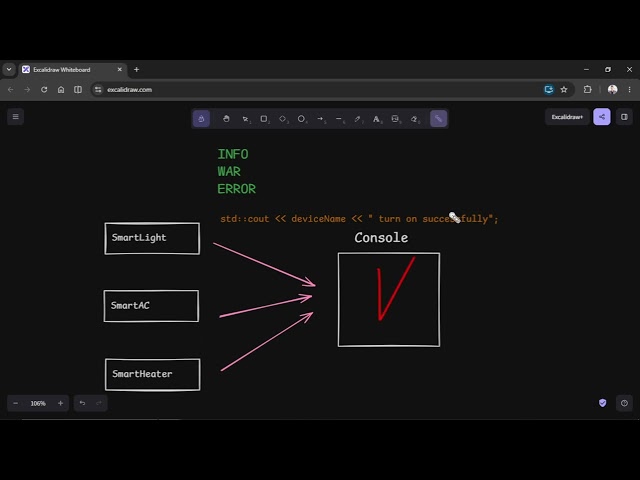The width and height of the screenshot is (640, 480).
Task: Close the Excalidraw Whiteboard tab
Action: click(x=120, y=70)
